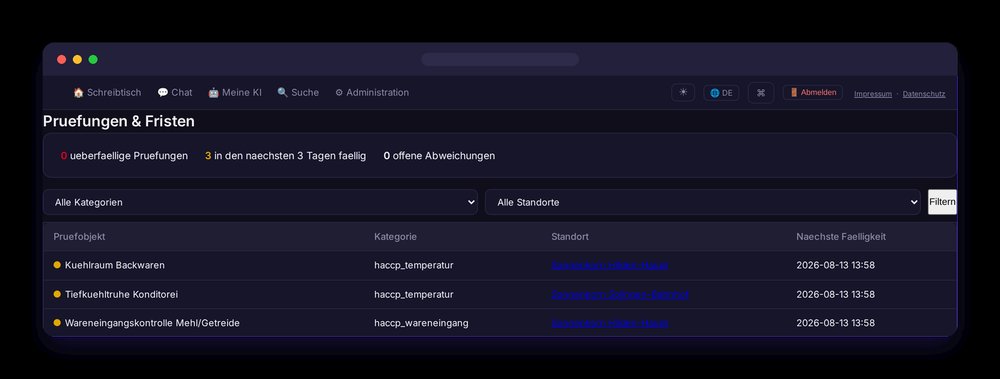Viewport: 1000px width, 379px height.
Task: Log out with the Abmelden button
Action: [x=812, y=93]
